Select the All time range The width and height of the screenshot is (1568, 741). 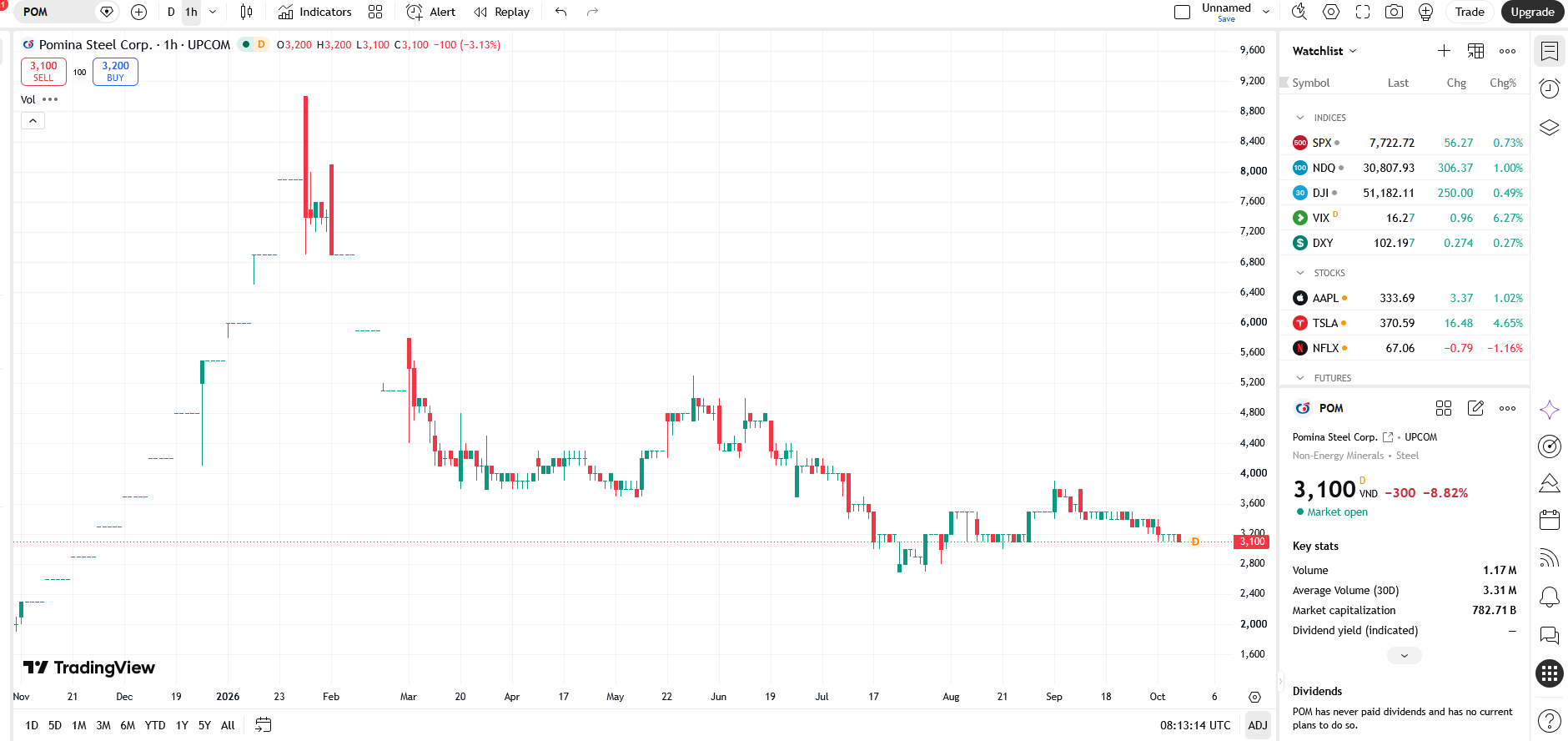click(x=228, y=725)
